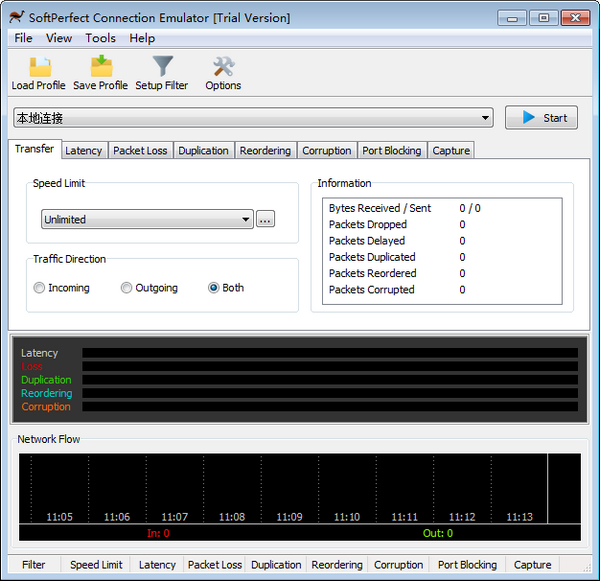Maximize the Connection Emulator window

[543, 18]
